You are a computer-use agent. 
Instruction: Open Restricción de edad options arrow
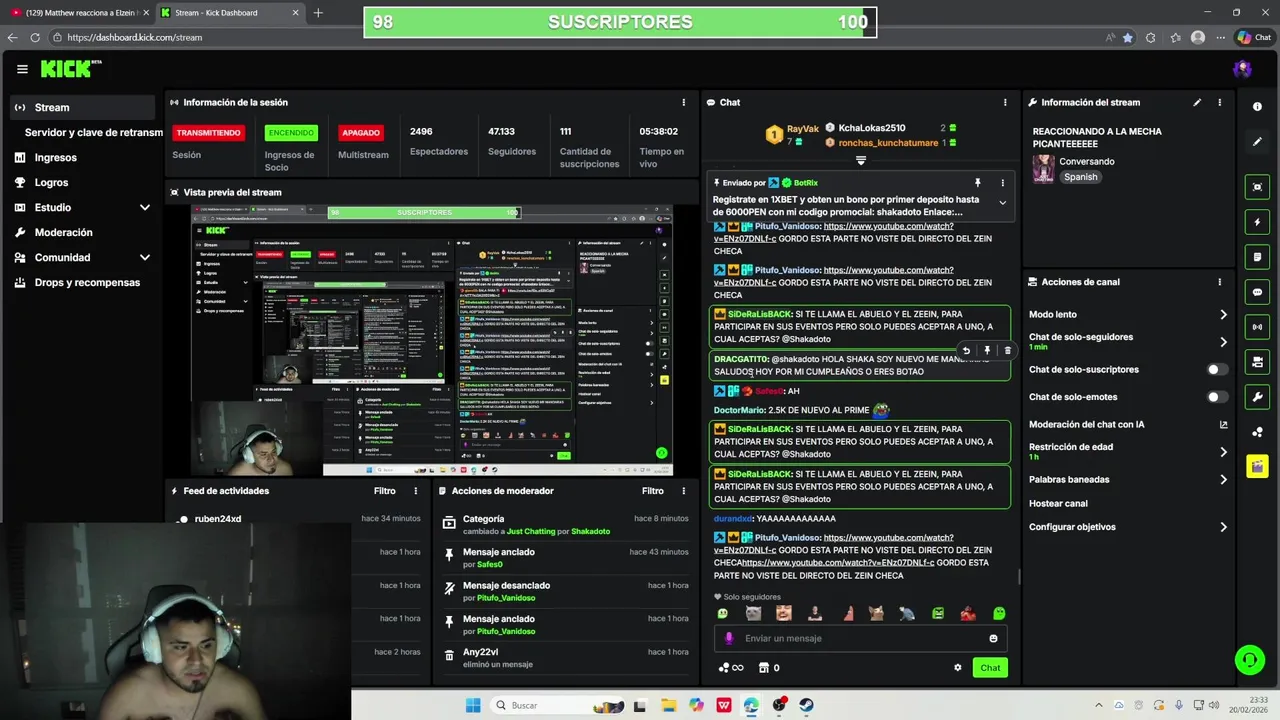click(1223, 452)
